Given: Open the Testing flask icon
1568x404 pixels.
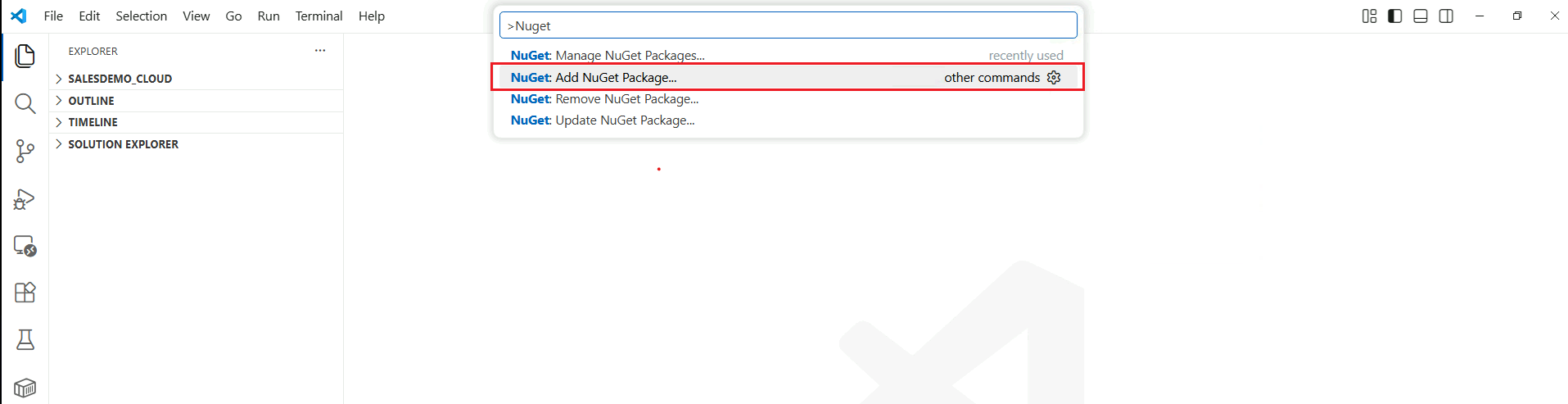Looking at the screenshot, I should click(x=25, y=339).
